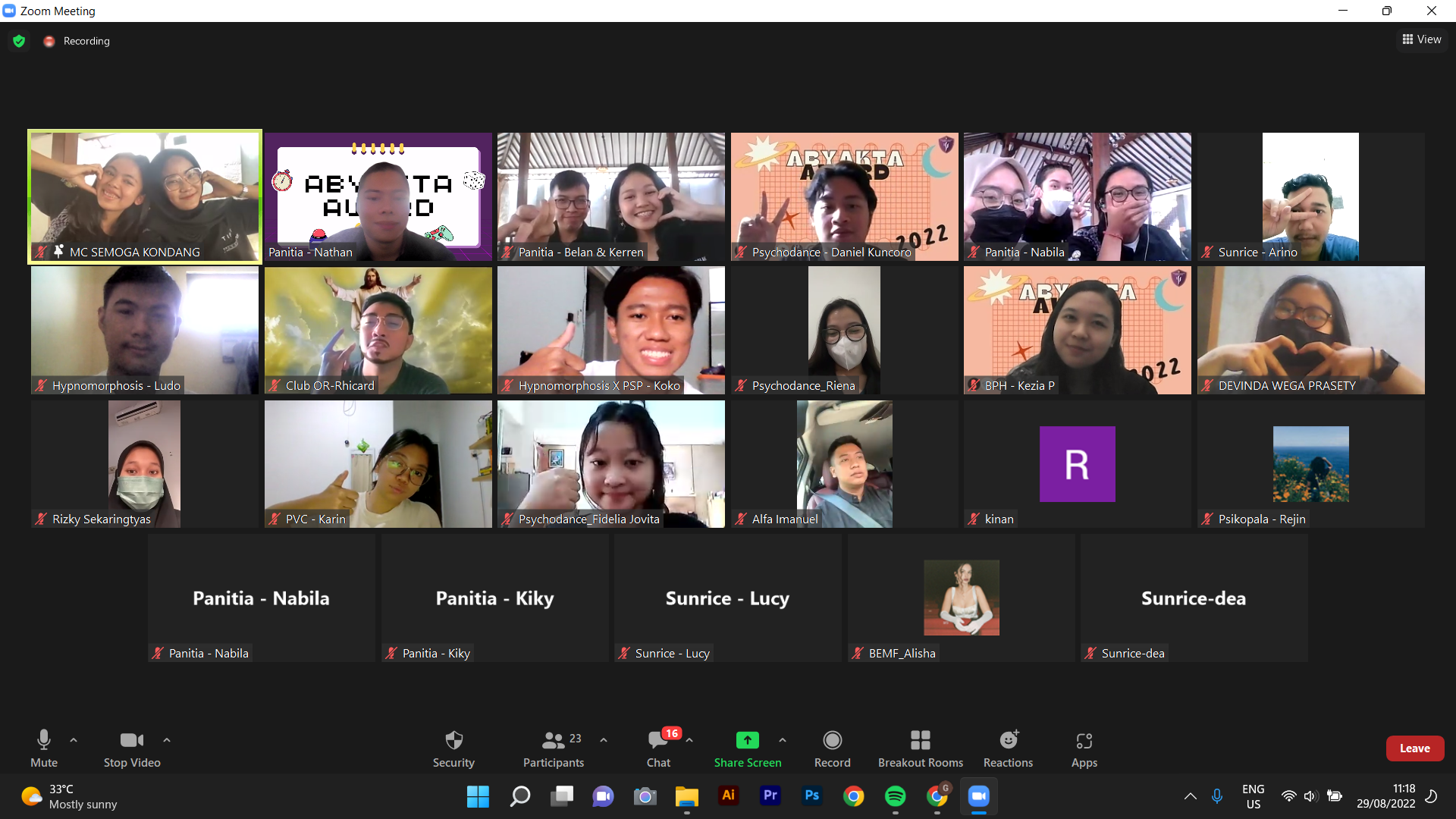Expand audio options arrow beside Mute

pyautogui.click(x=74, y=739)
